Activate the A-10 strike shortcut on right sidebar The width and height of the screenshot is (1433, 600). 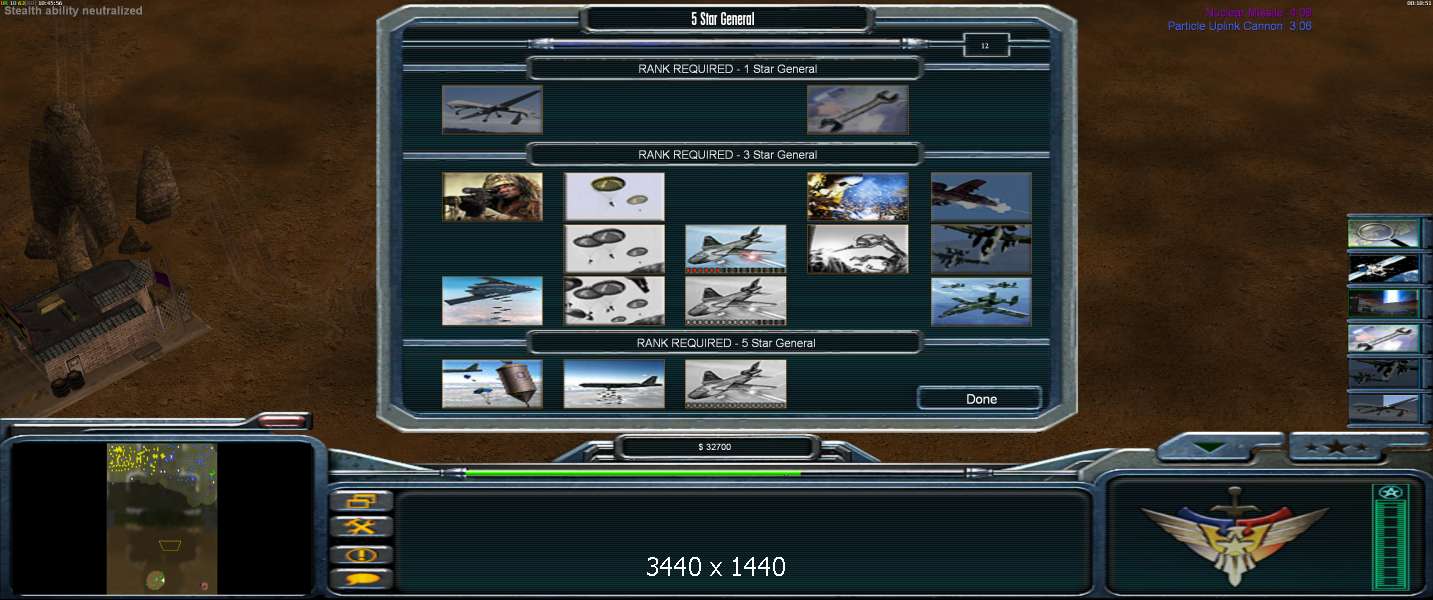click(1384, 373)
